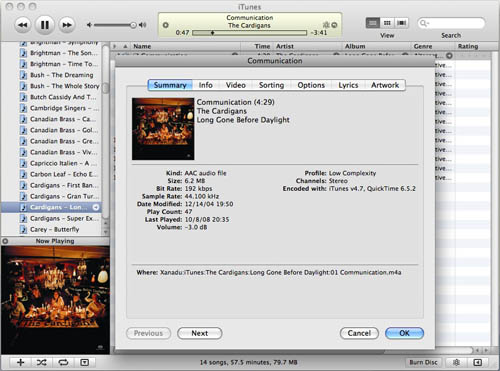Go back to the previous track

coord(23,25)
